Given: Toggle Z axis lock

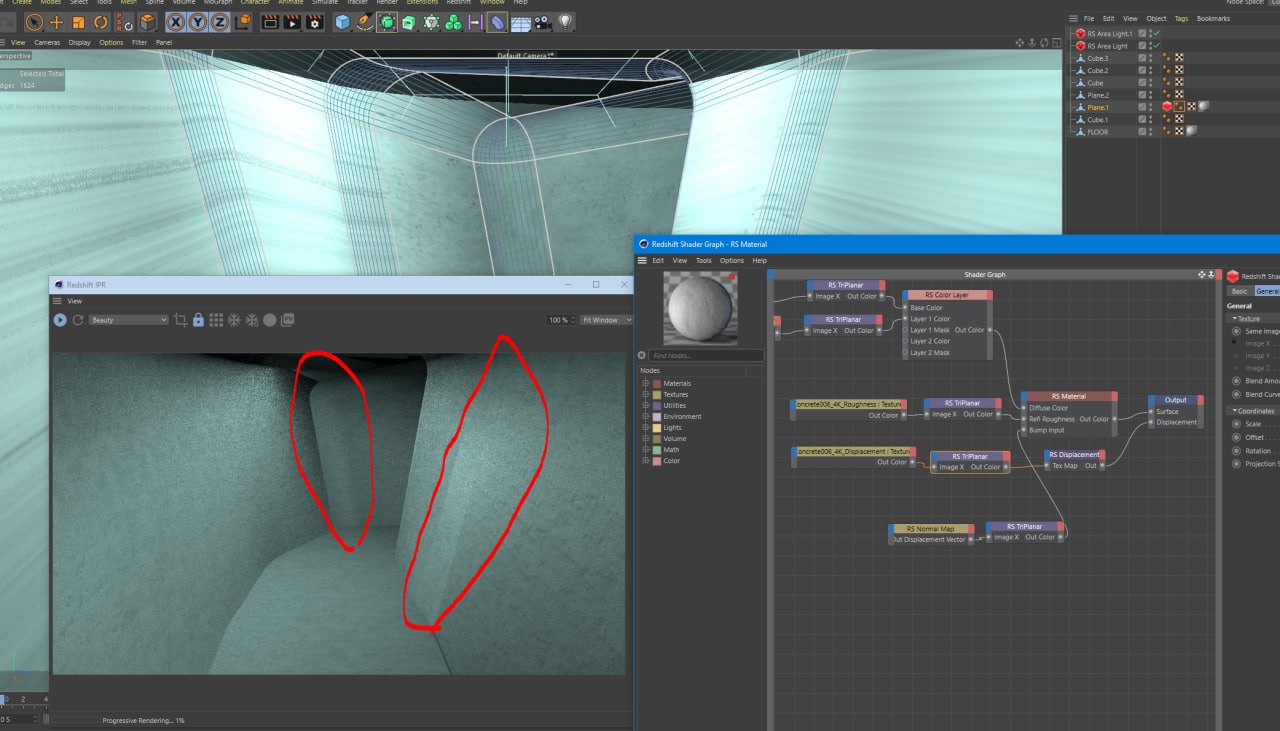Looking at the screenshot, I should coord(219,22).
